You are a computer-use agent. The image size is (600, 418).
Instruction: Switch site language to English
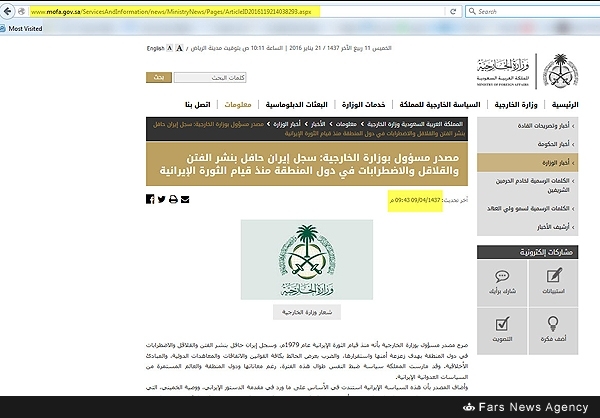pos(155,48)
